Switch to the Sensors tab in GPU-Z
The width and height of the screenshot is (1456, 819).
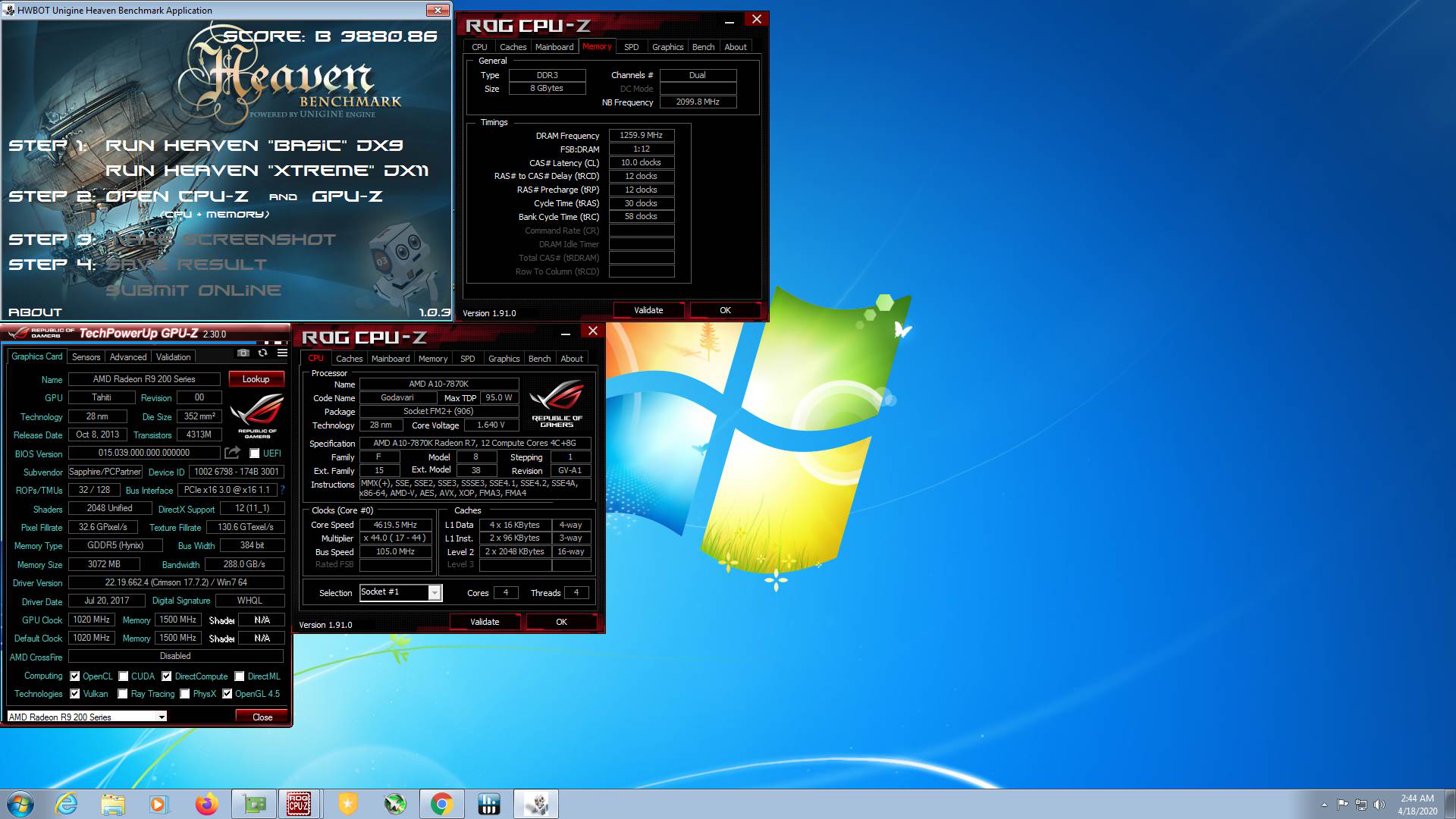click(86, 357)
